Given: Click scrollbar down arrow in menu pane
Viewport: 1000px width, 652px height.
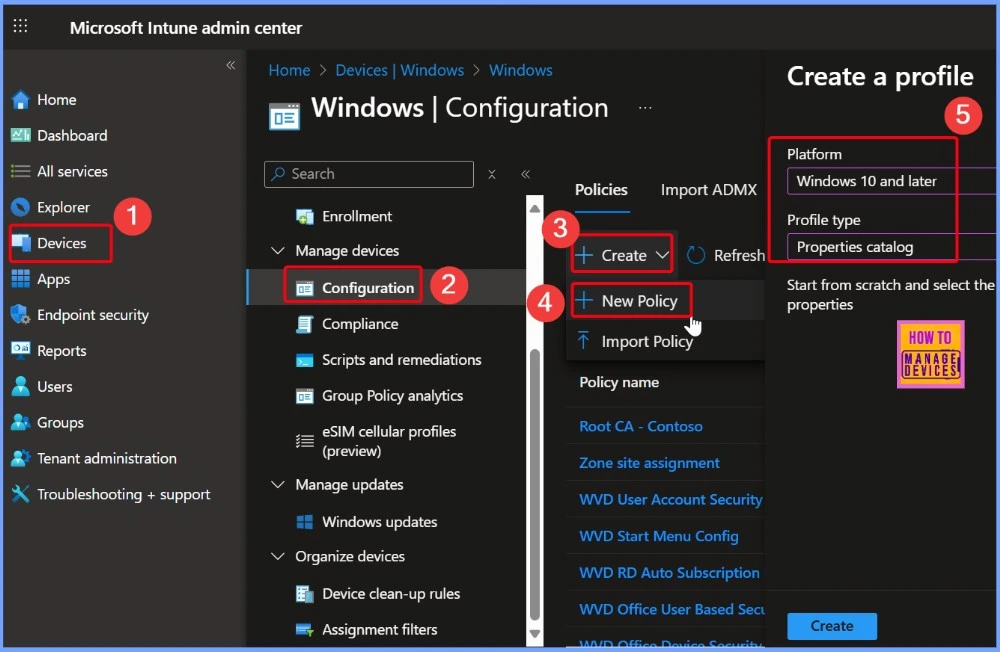Looking at the screenshot, I should [534, 633].
